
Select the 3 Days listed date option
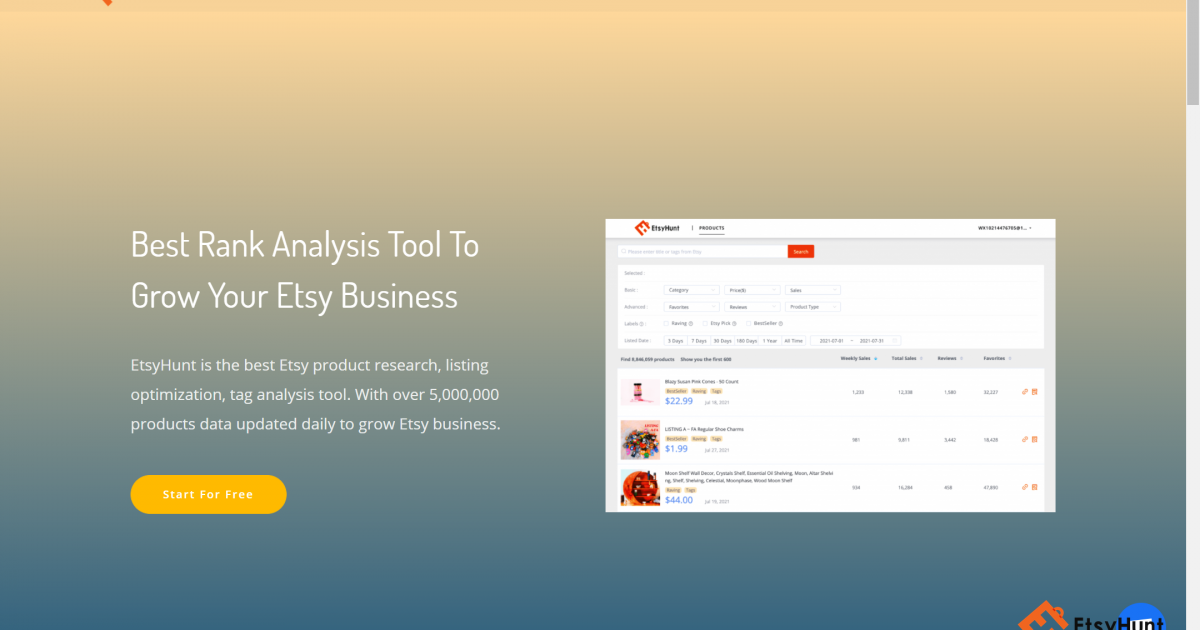(675, 341)
